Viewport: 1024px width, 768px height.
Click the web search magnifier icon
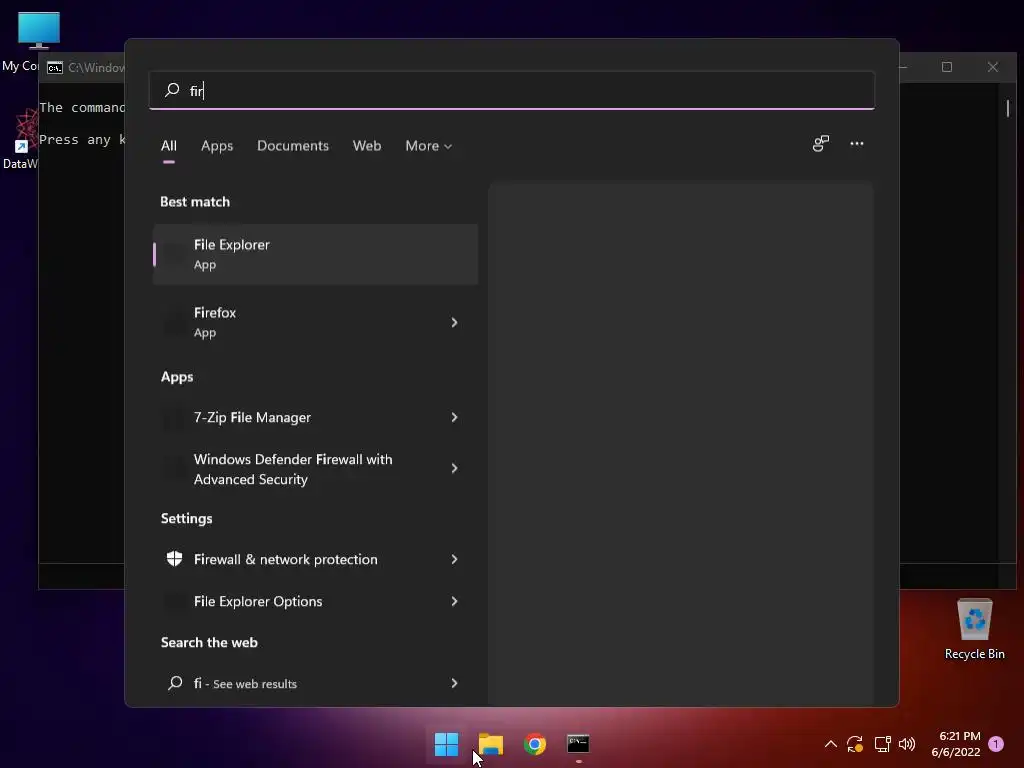(175, 683)
